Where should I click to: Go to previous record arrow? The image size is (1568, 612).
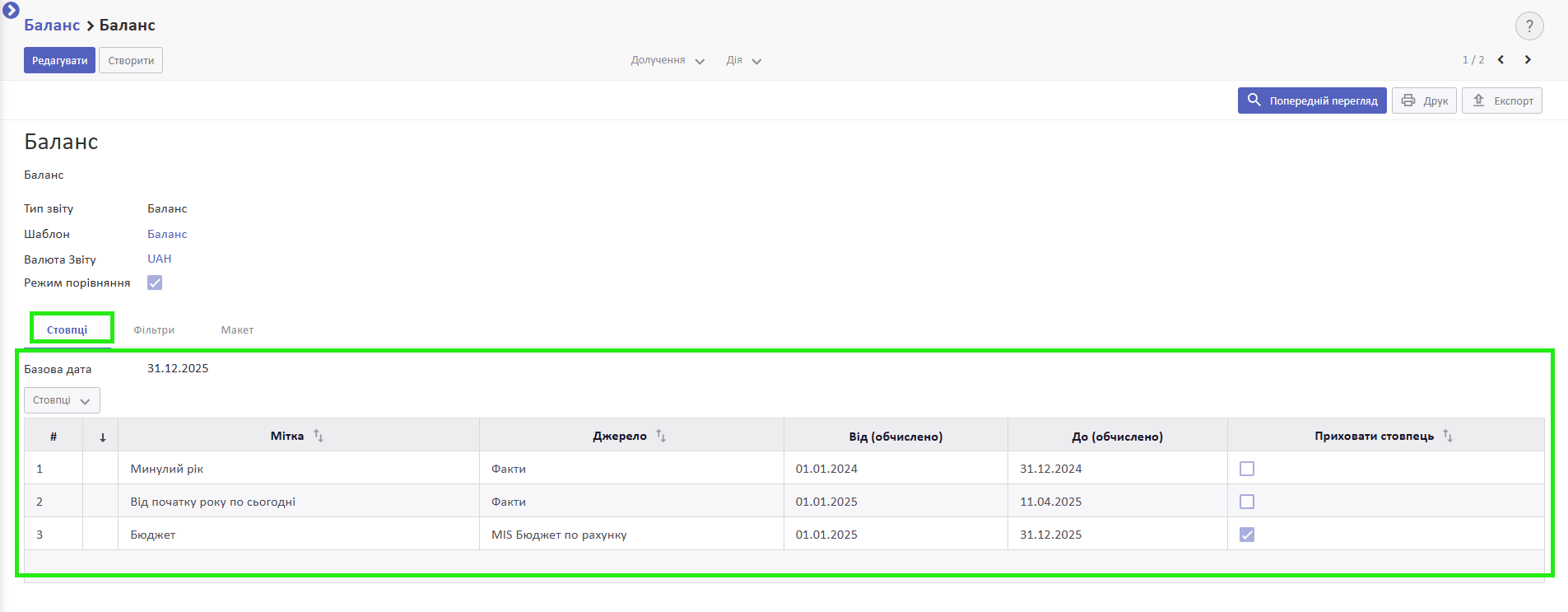tap(1501, 59)
